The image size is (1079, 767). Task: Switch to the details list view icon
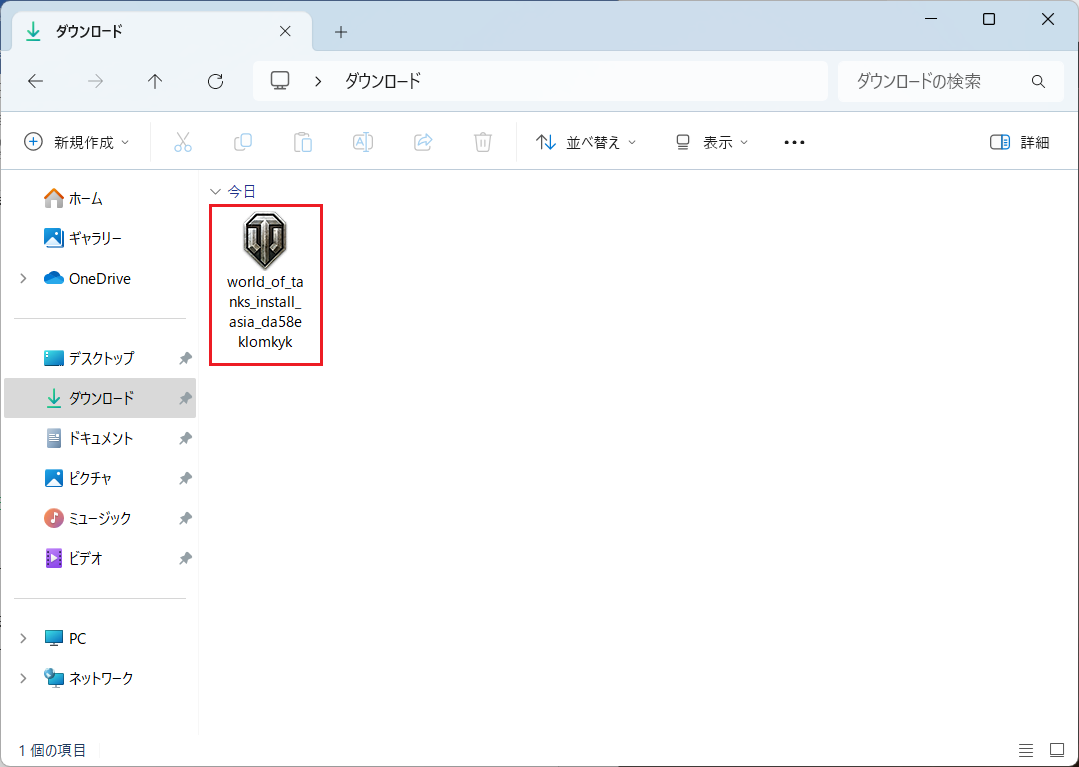click(x=1026, y=750)
